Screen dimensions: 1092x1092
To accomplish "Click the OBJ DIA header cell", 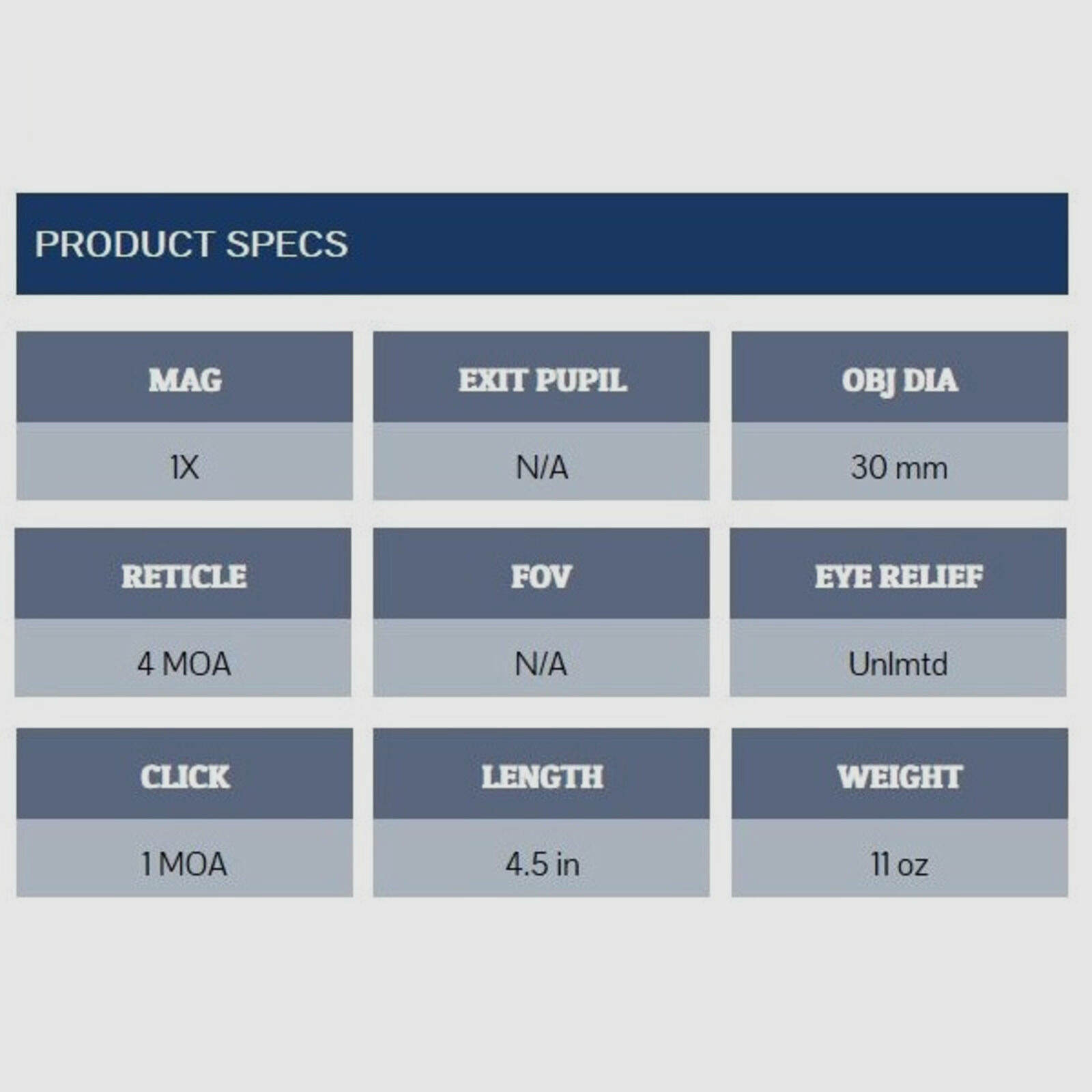I will pyautogui.click(x=900, y=379).
